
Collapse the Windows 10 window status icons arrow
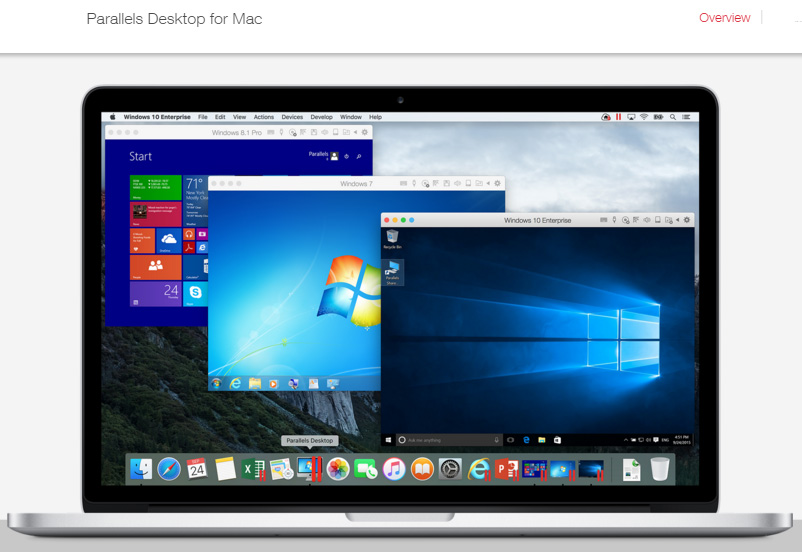pyautogui.click(x=678, y=220)
